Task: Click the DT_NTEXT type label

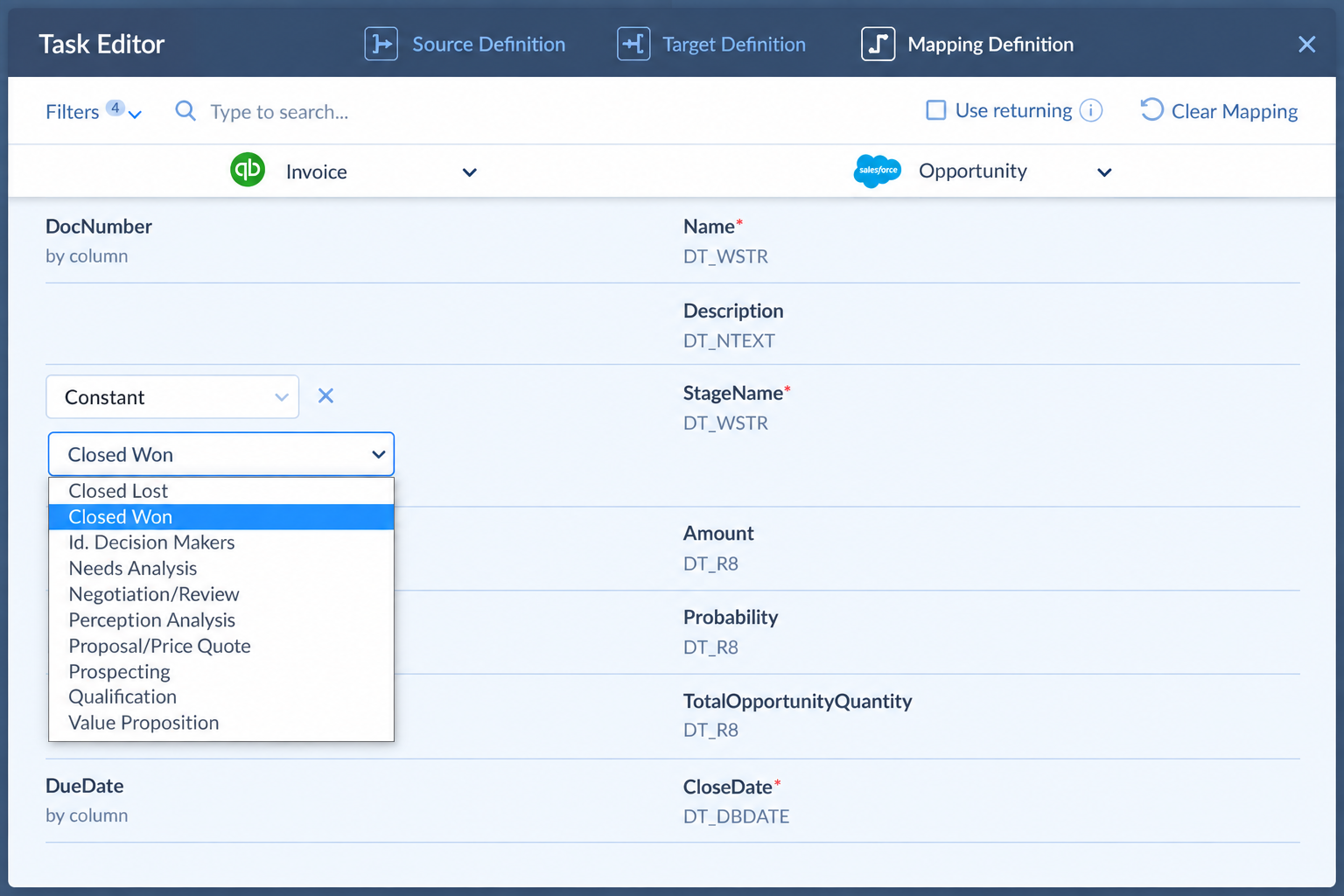Action: (x=729, y=340)
